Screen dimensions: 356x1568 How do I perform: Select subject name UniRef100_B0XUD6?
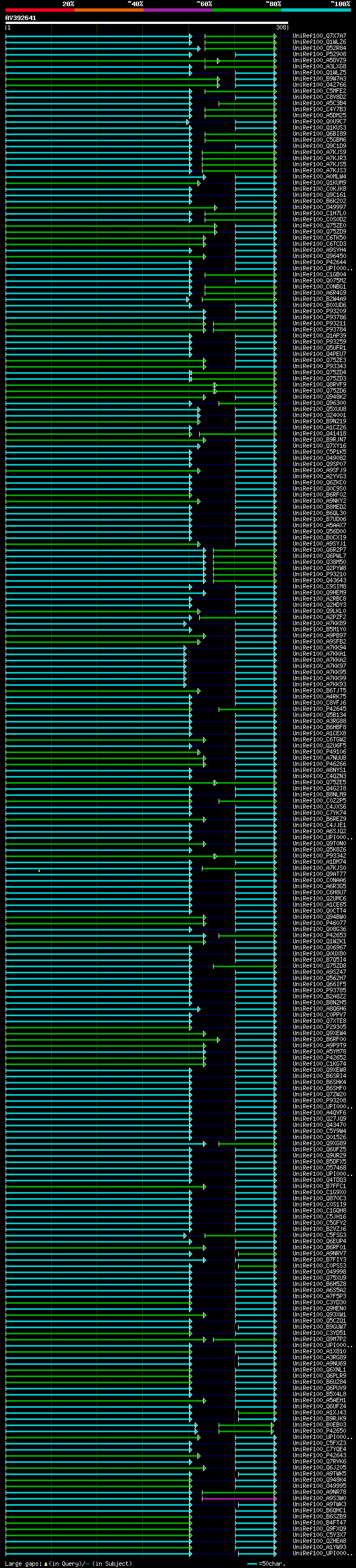[x=319, y=305]
